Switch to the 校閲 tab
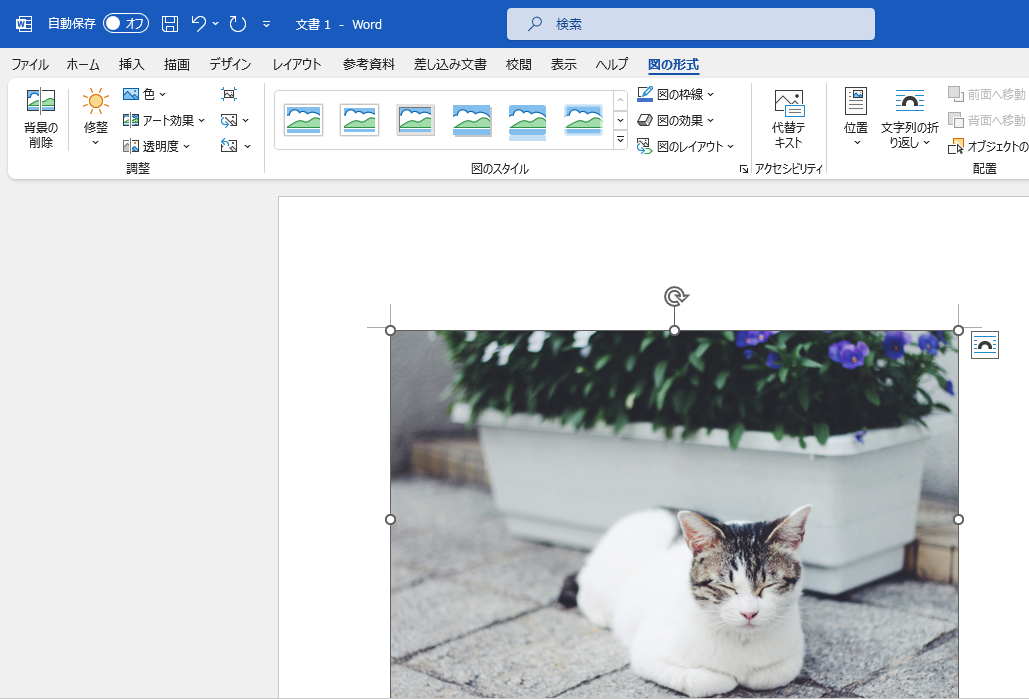This screenshot has width=1029, height=699. [x=518, y=64]
